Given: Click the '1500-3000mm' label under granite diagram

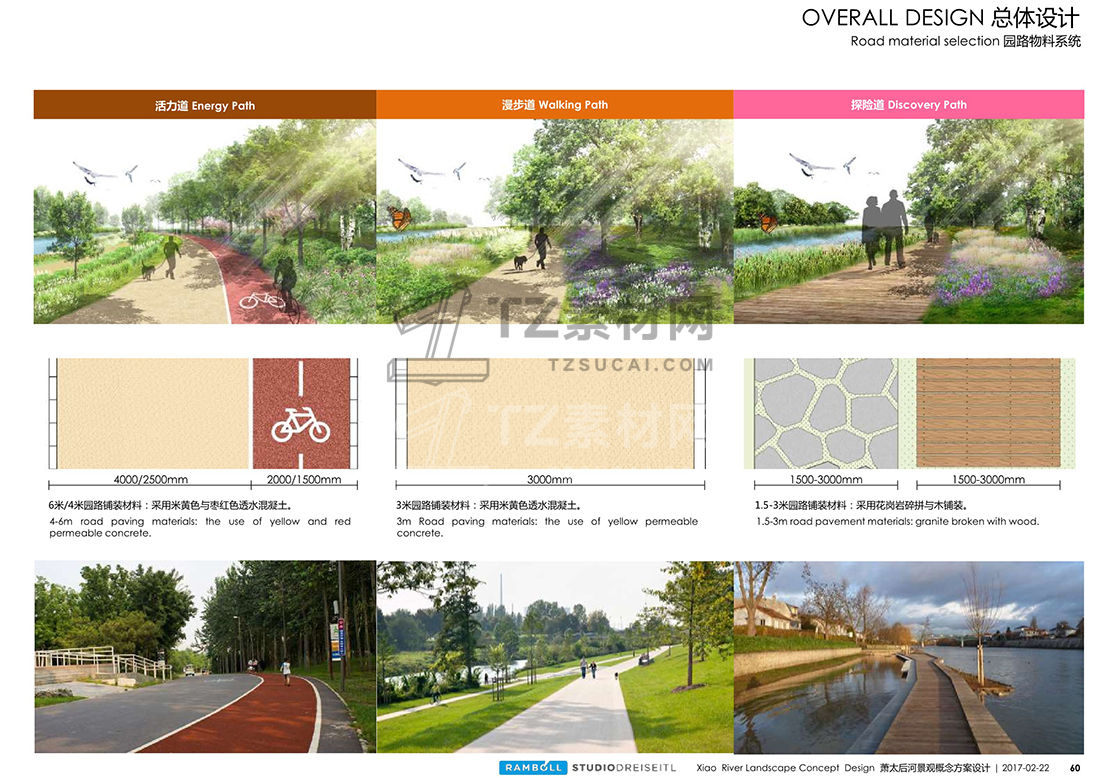Looking at the screenshot, I should [826, 479].
